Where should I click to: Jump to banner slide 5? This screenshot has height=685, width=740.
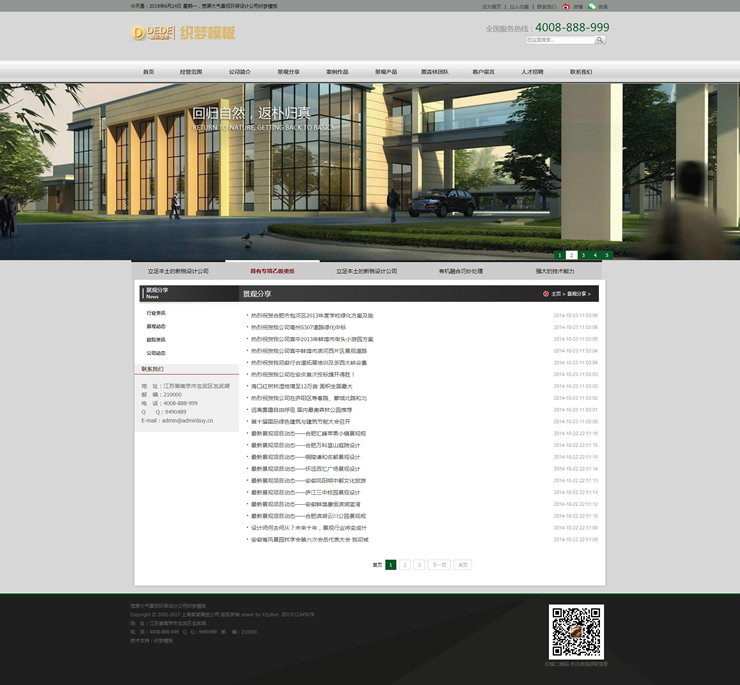606,255
